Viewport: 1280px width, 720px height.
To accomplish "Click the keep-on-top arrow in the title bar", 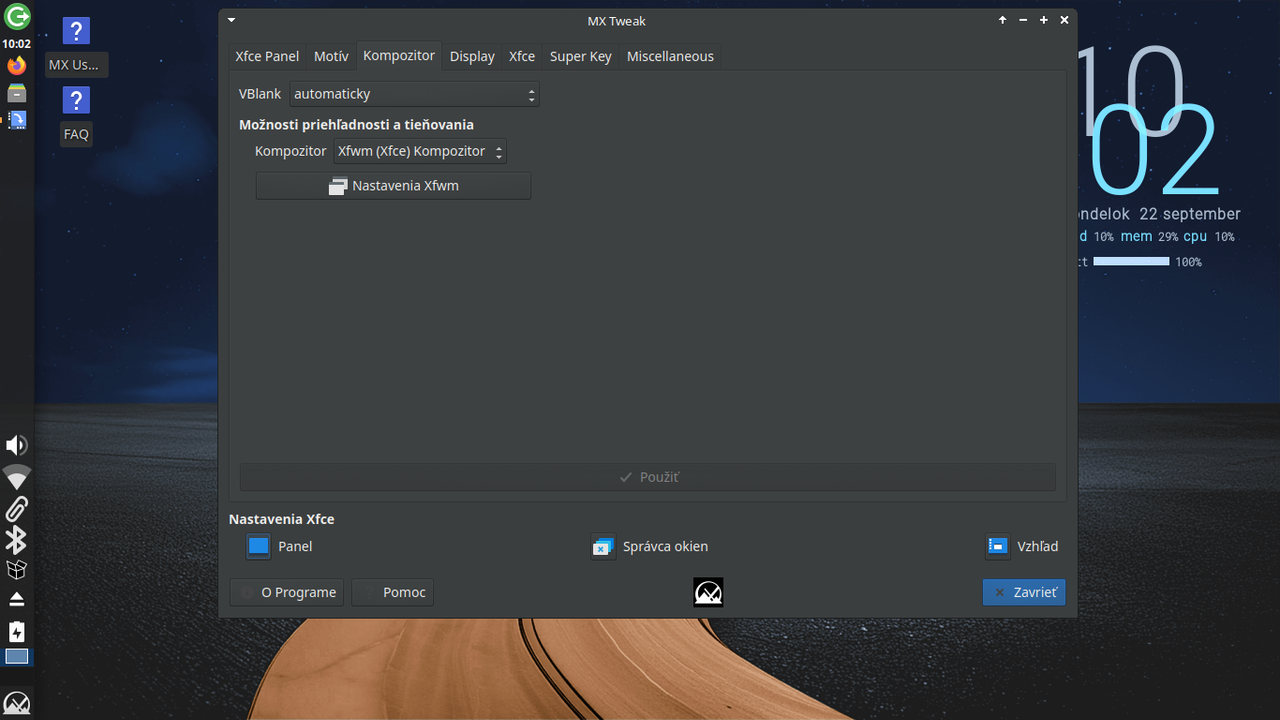I will tap(1003, 20).
